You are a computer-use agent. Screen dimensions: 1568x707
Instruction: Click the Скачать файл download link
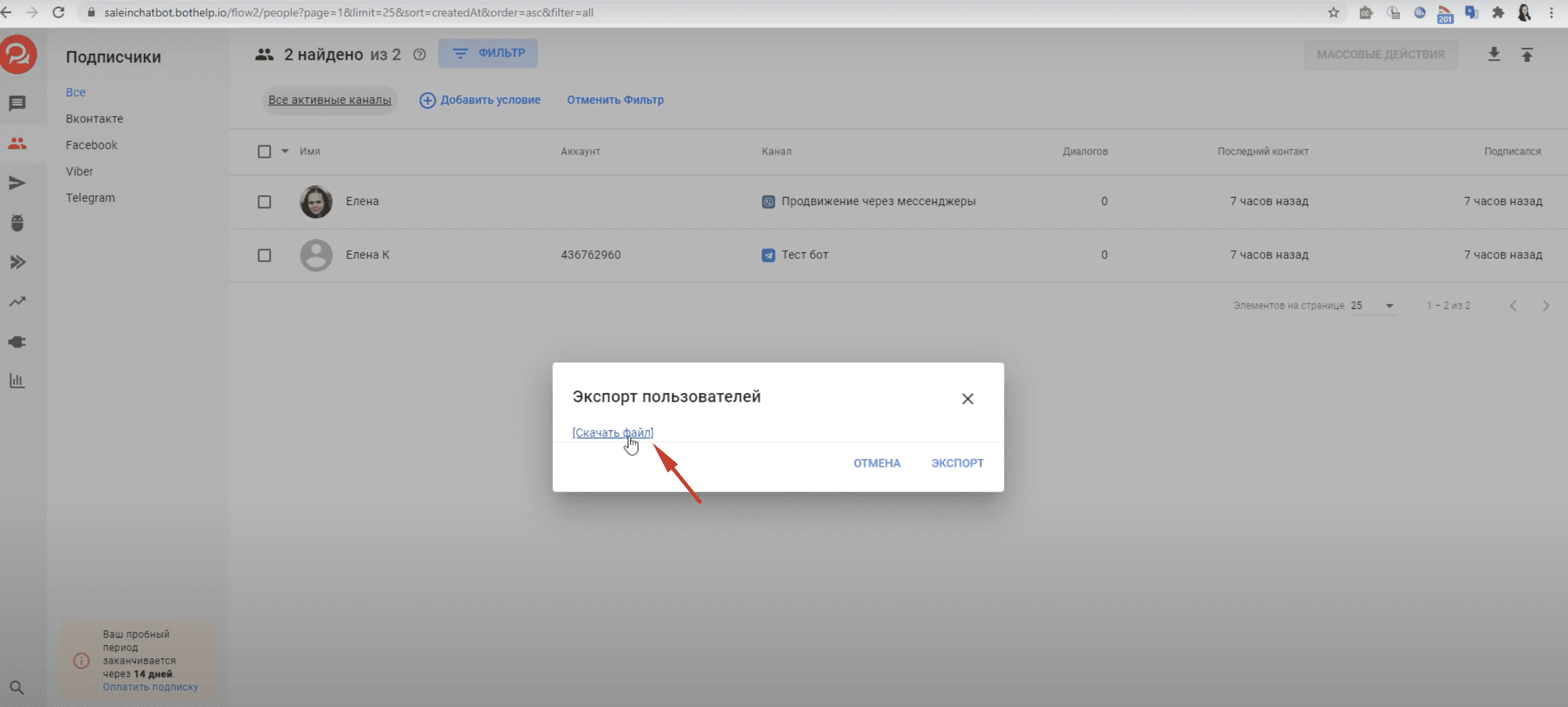[x=612, y=433]
